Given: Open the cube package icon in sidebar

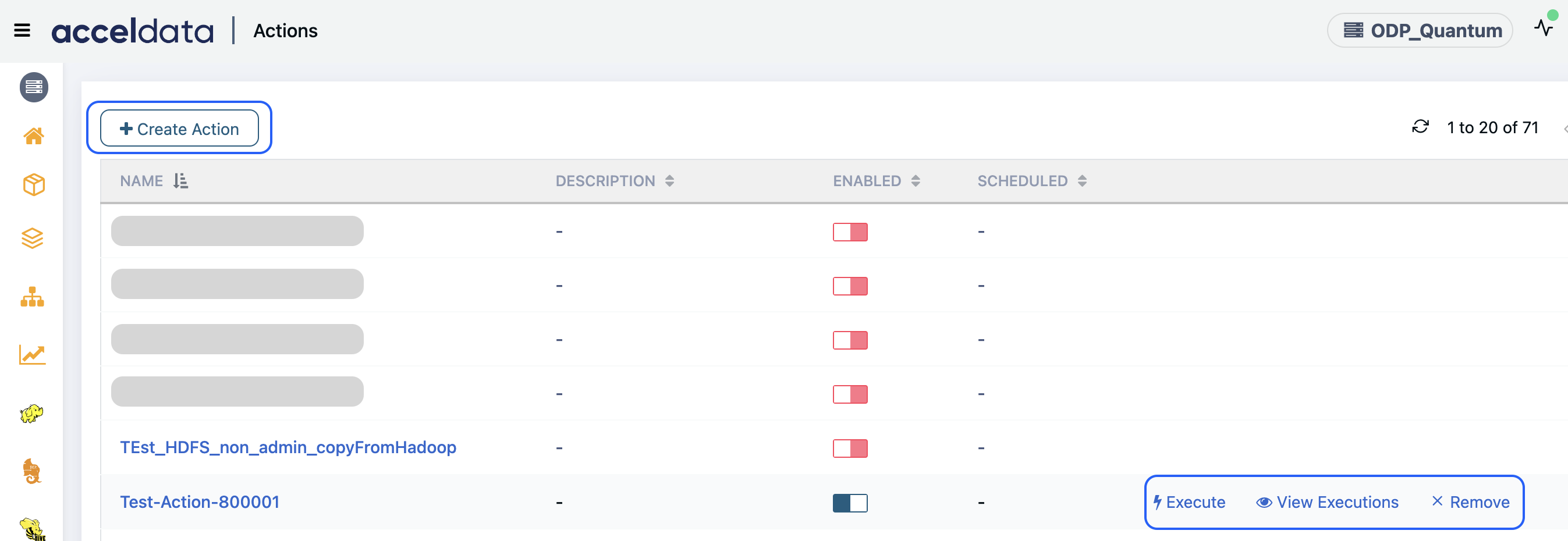Looking at the screenshot, I should click(34, 184).
